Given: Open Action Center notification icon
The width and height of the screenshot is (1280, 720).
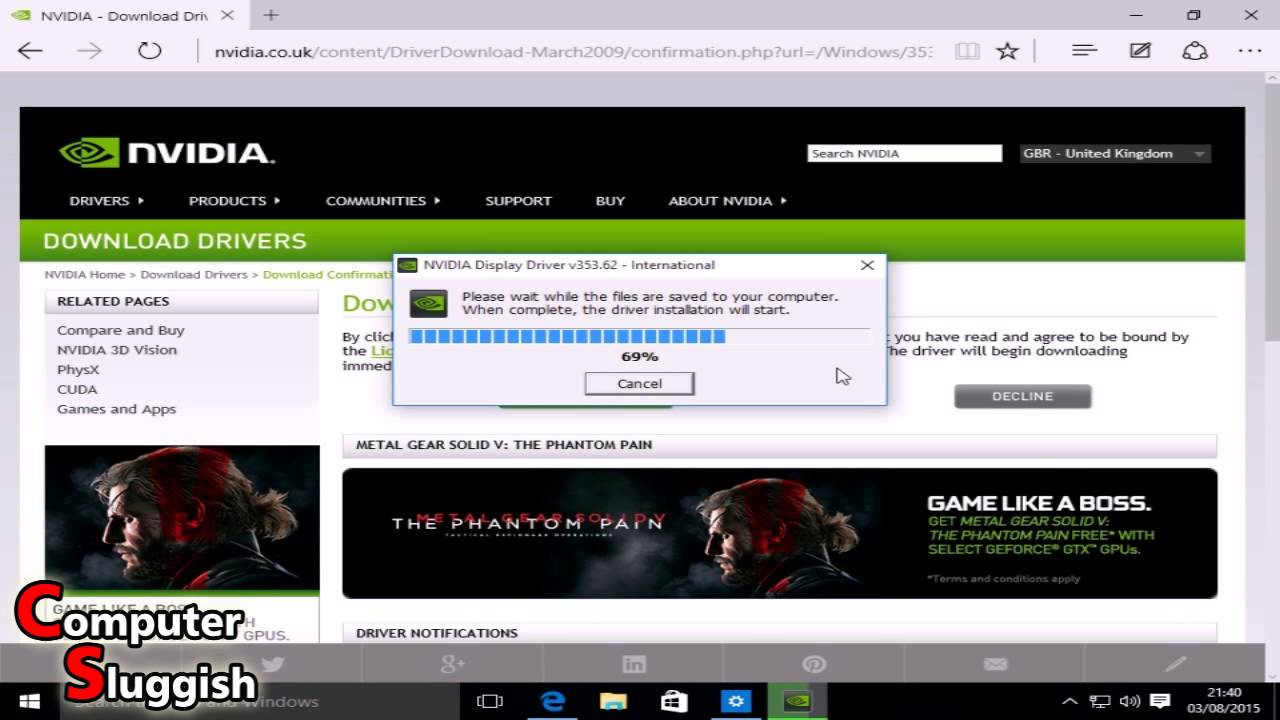Looking at the screenshot, I should 1160,702.
